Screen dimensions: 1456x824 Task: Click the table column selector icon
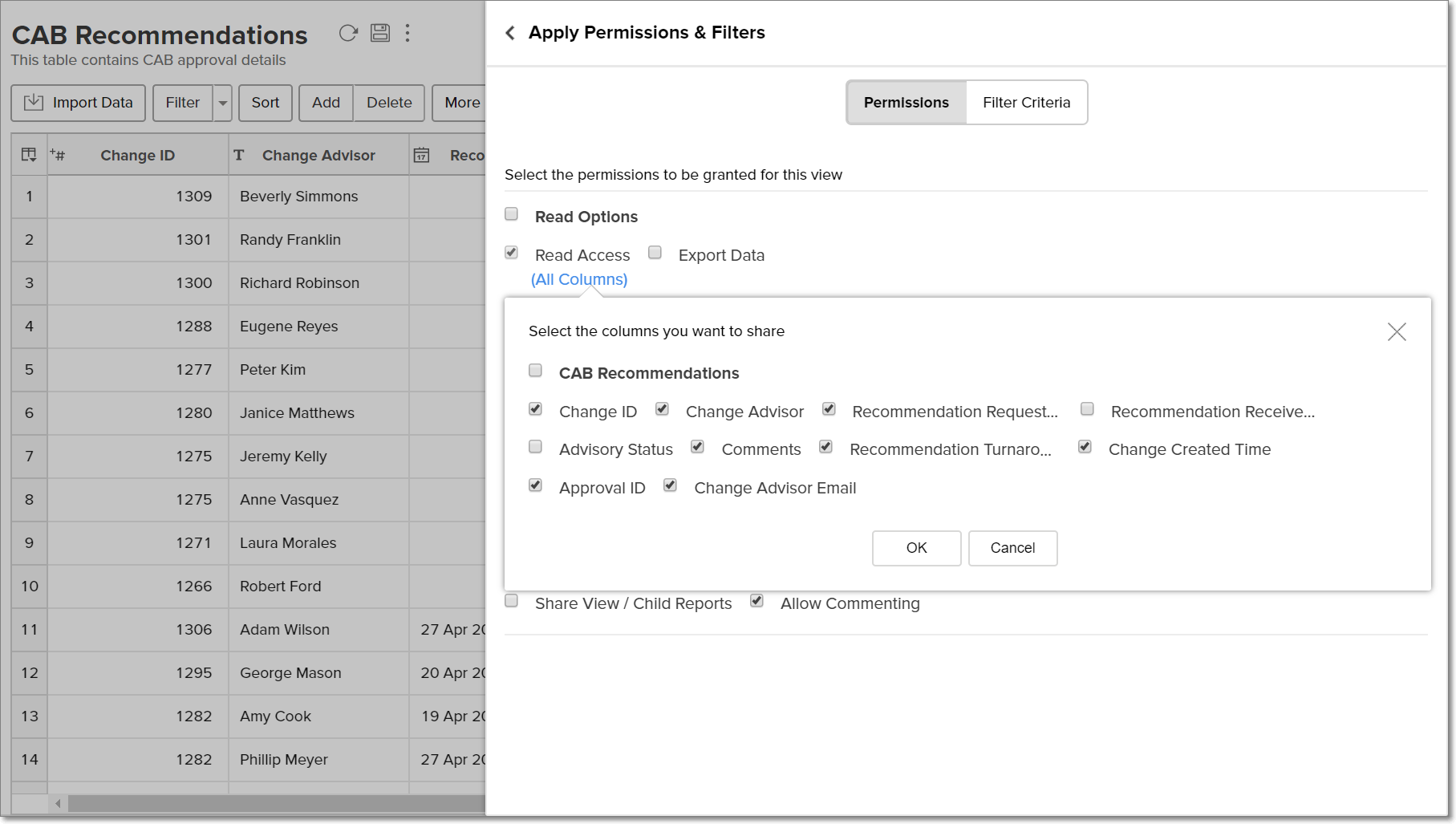29,155
